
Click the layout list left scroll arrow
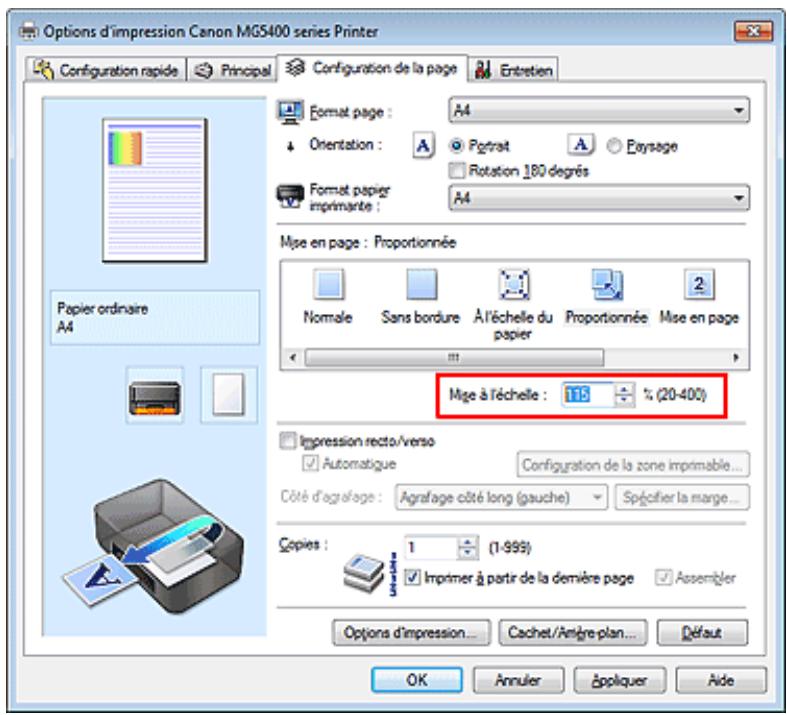[x=293, y=357]
